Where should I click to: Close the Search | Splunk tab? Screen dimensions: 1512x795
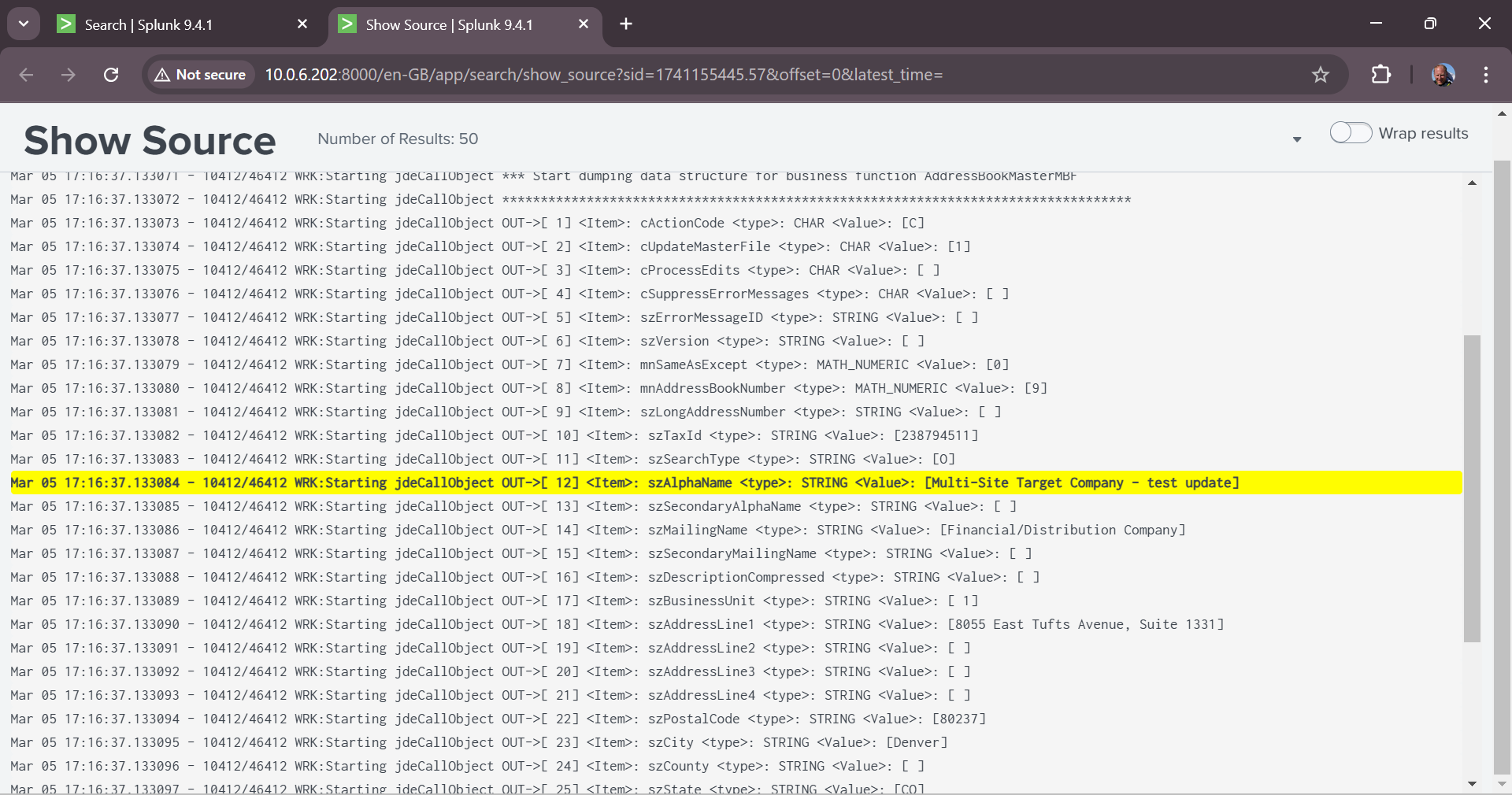pos(302,24)
